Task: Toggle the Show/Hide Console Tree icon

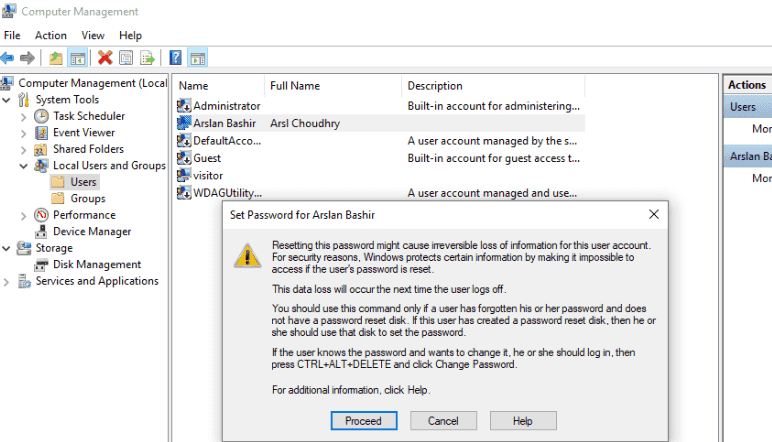Action: pos(77,58)
